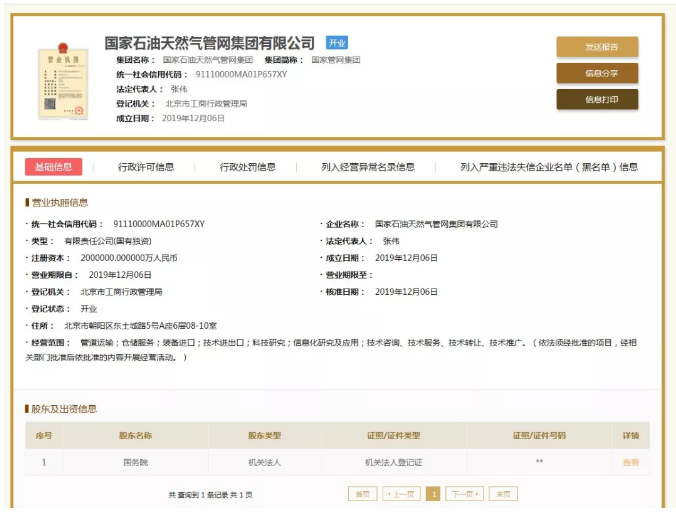Go to the 列入经营异常名录信息 tab
676x512 pixels.
click(368, 167)
